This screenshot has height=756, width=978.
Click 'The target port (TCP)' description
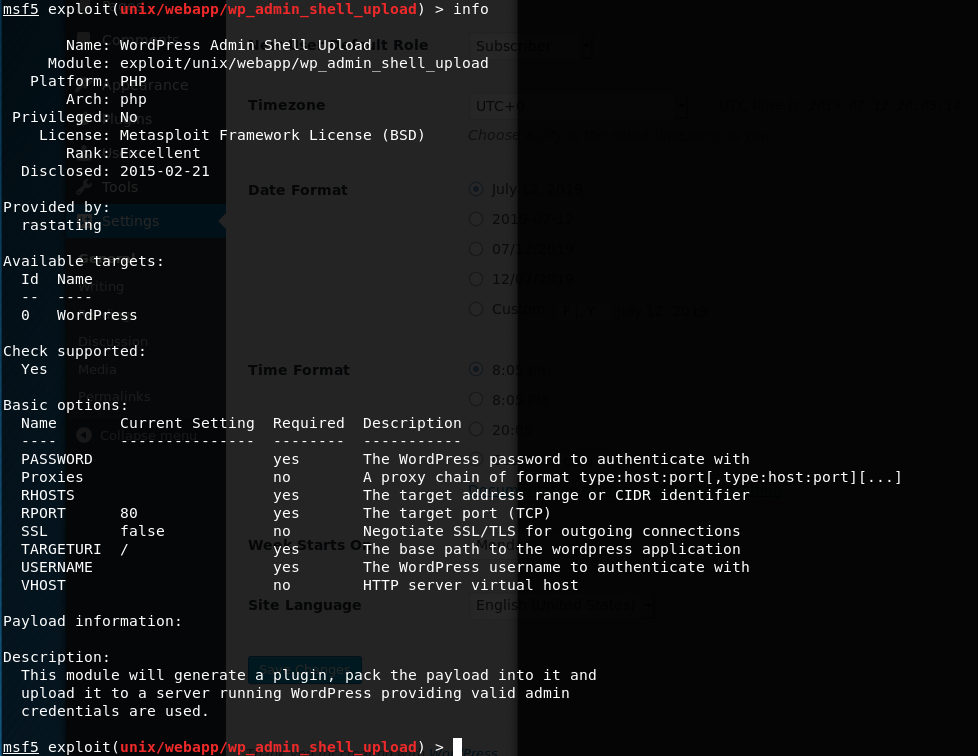[x=457, y=513]
